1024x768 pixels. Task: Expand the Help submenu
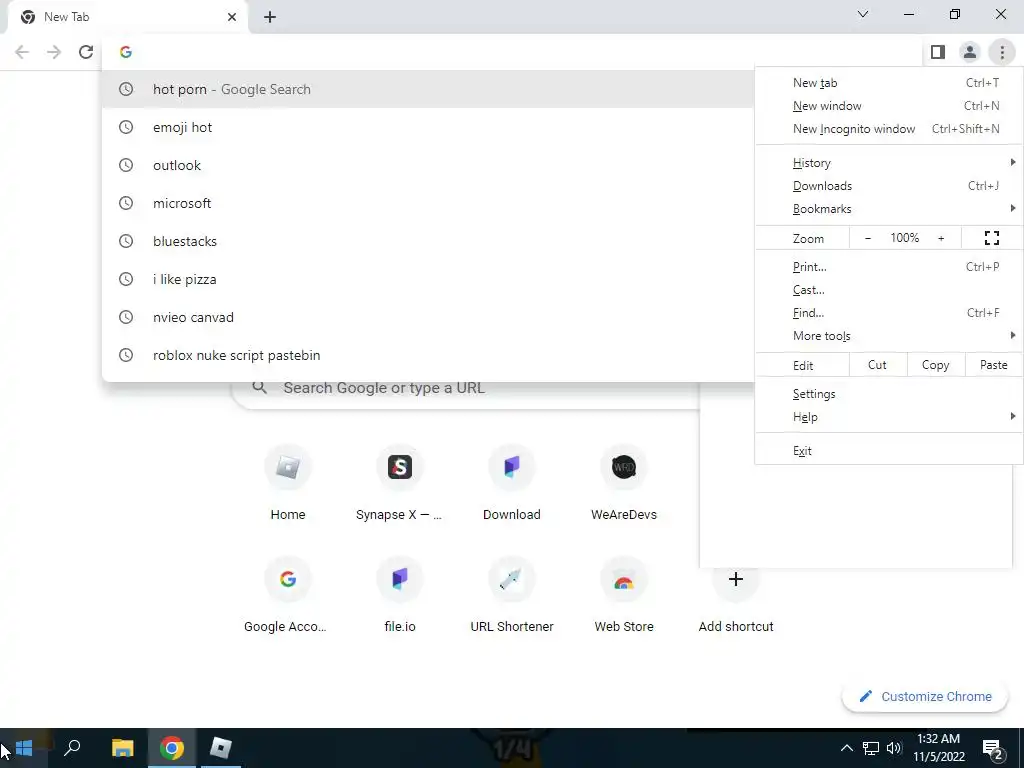click(x=889, y=417)
